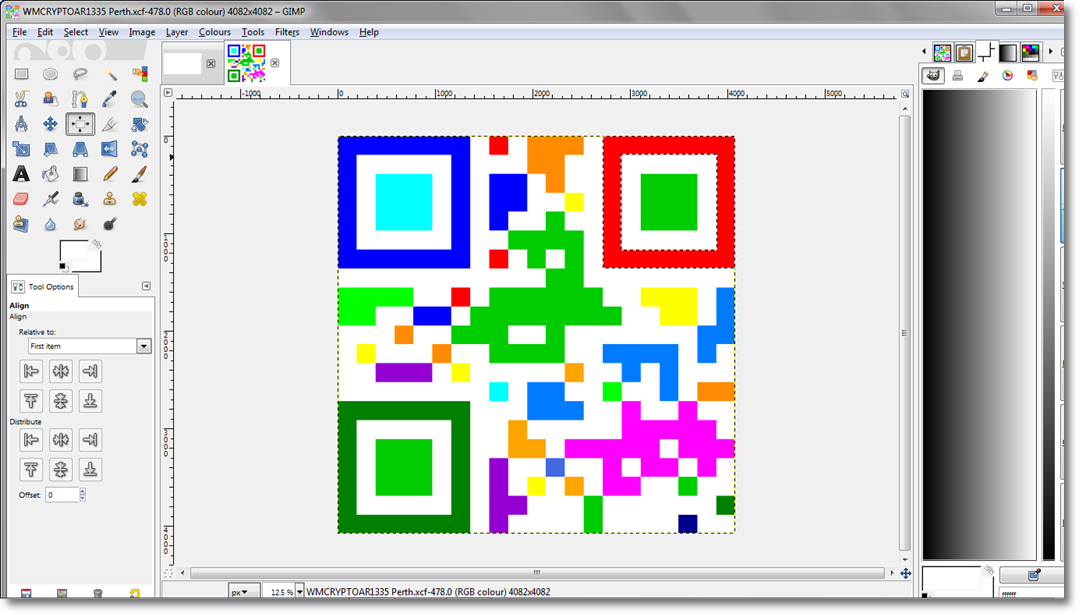Select the Paths tool
Screen dimensions: 1080x615
(80, 99)
